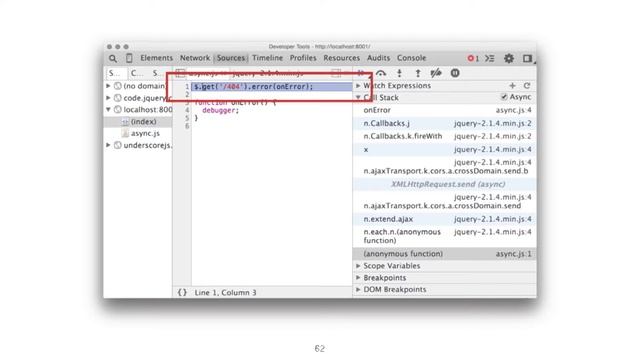This screenshot has height=360, width=640.
Task: Select the onError call stack frame
Action: (x=444, y=110)
